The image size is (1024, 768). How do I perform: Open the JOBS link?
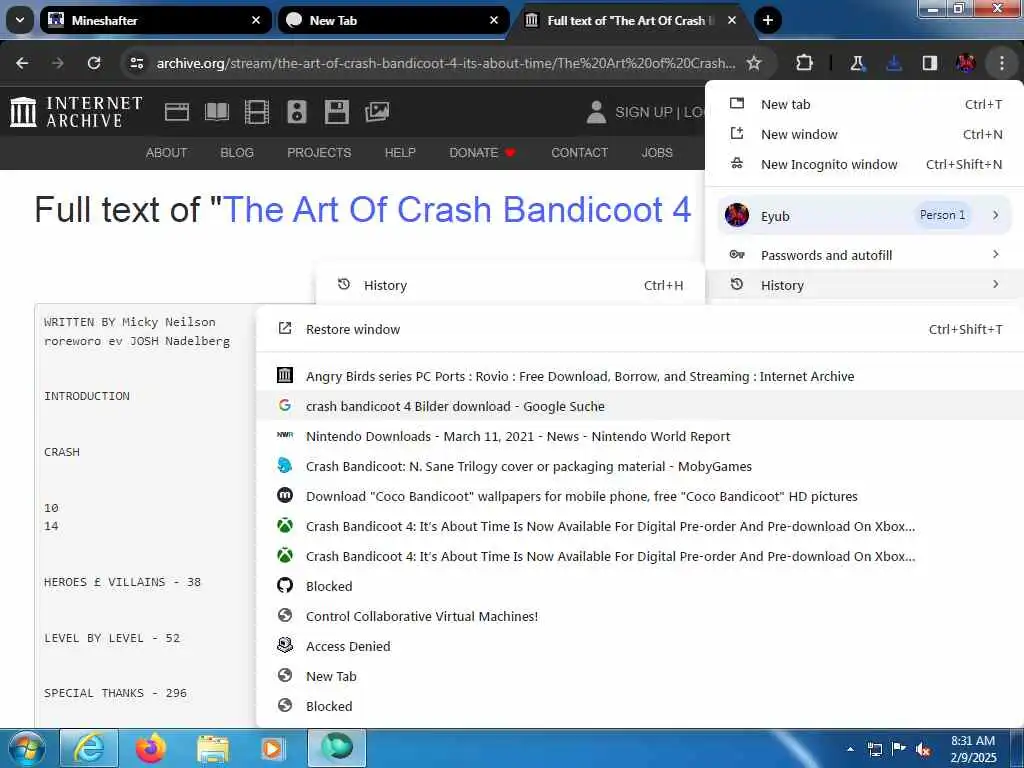(657, 153)
